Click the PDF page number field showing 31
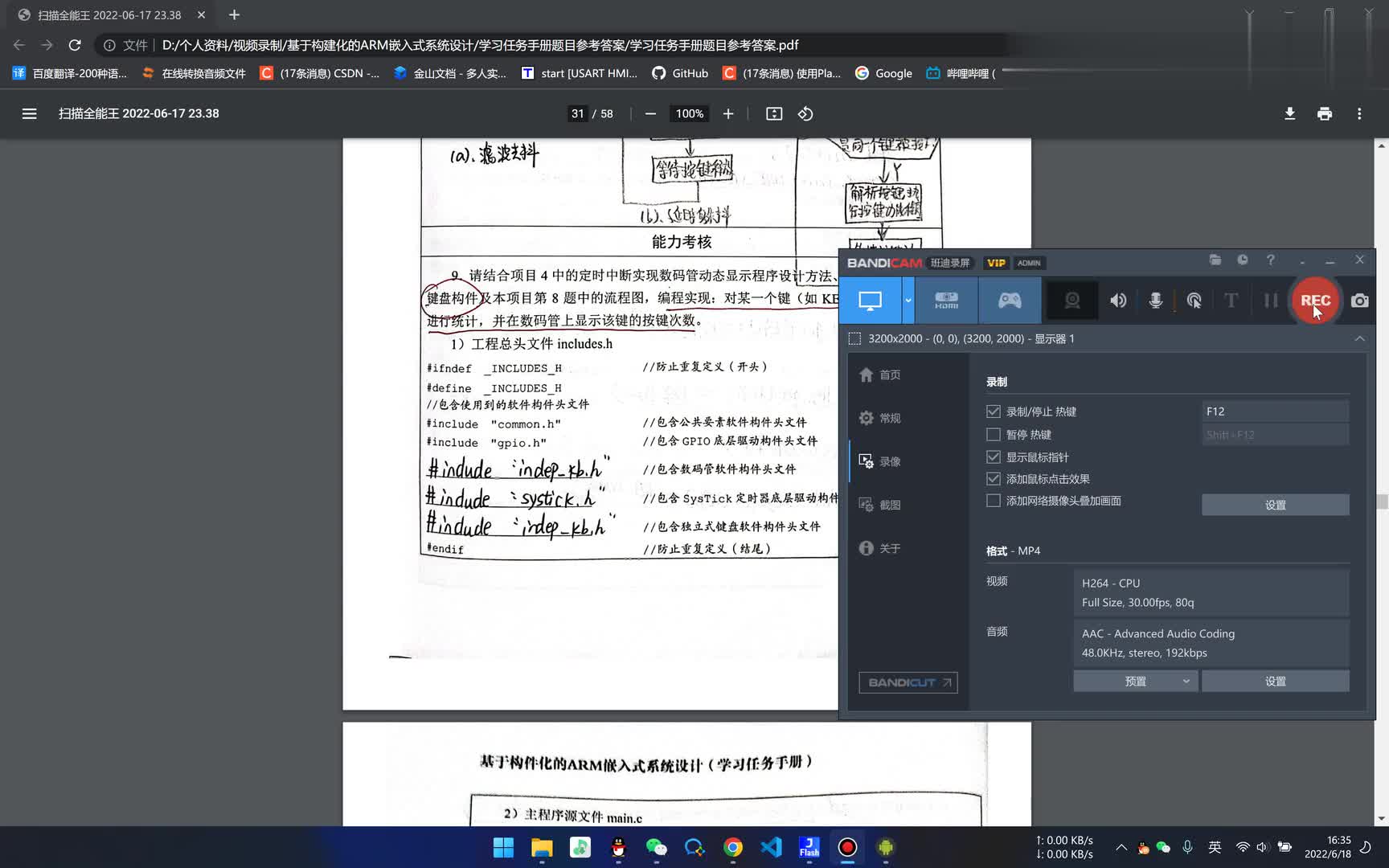This screenshot has height=868, width=1389. coord(577,113)
